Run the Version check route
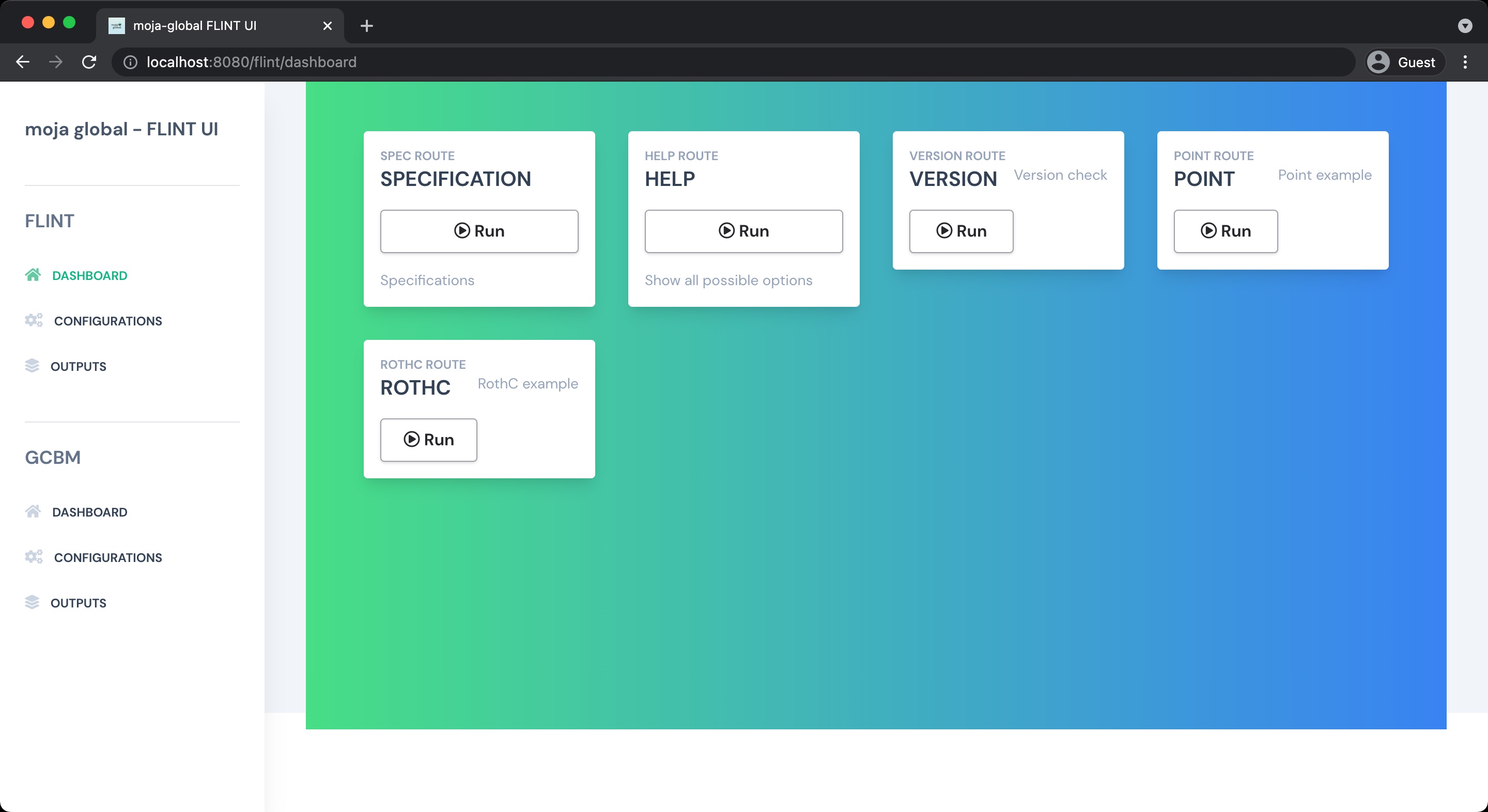This screenshot has height=812, width=1488. pyautogui.click(x=960, y=231)
